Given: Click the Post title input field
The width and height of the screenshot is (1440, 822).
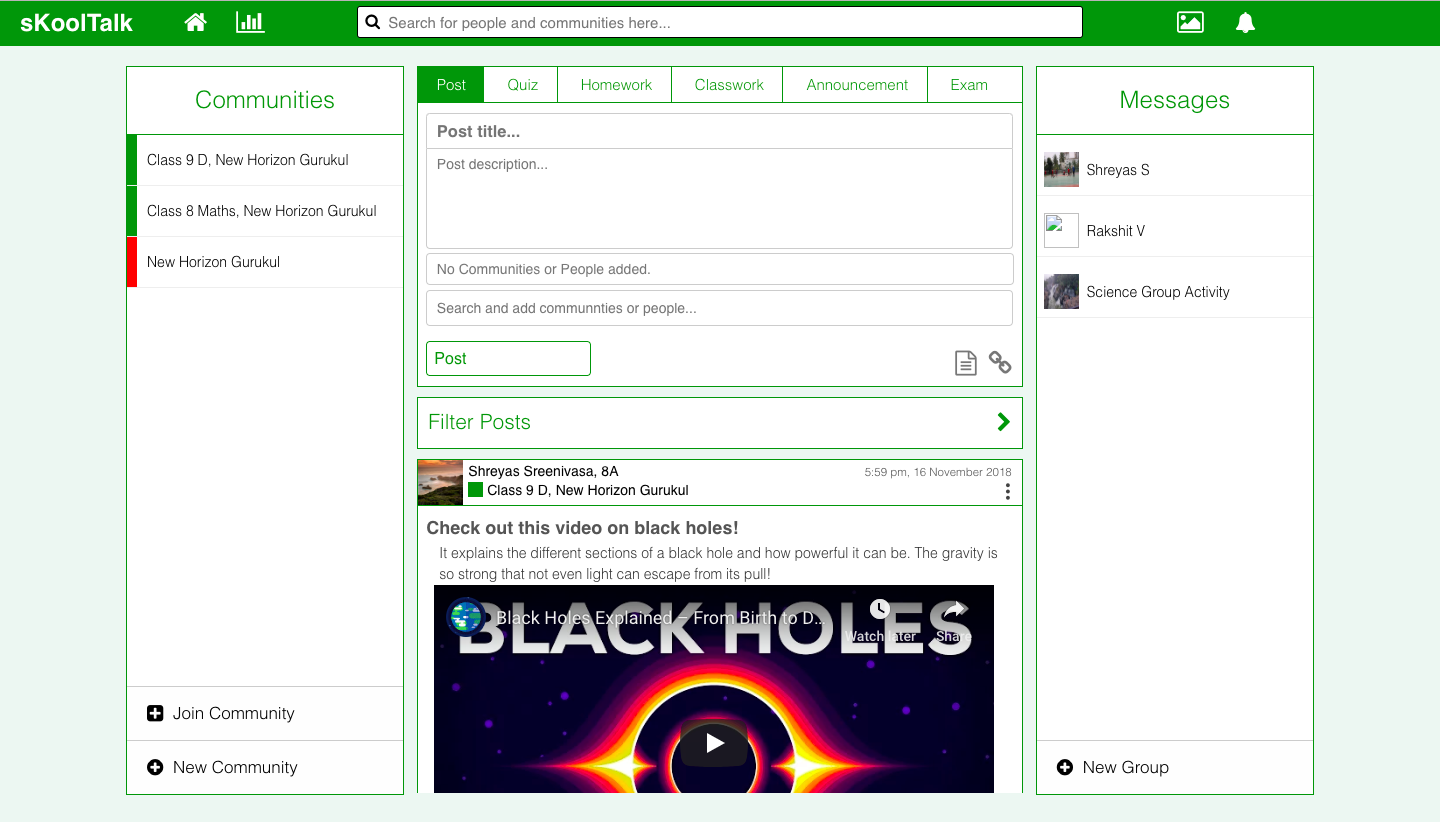Looking at the screenshot, I should pos(719,131).
